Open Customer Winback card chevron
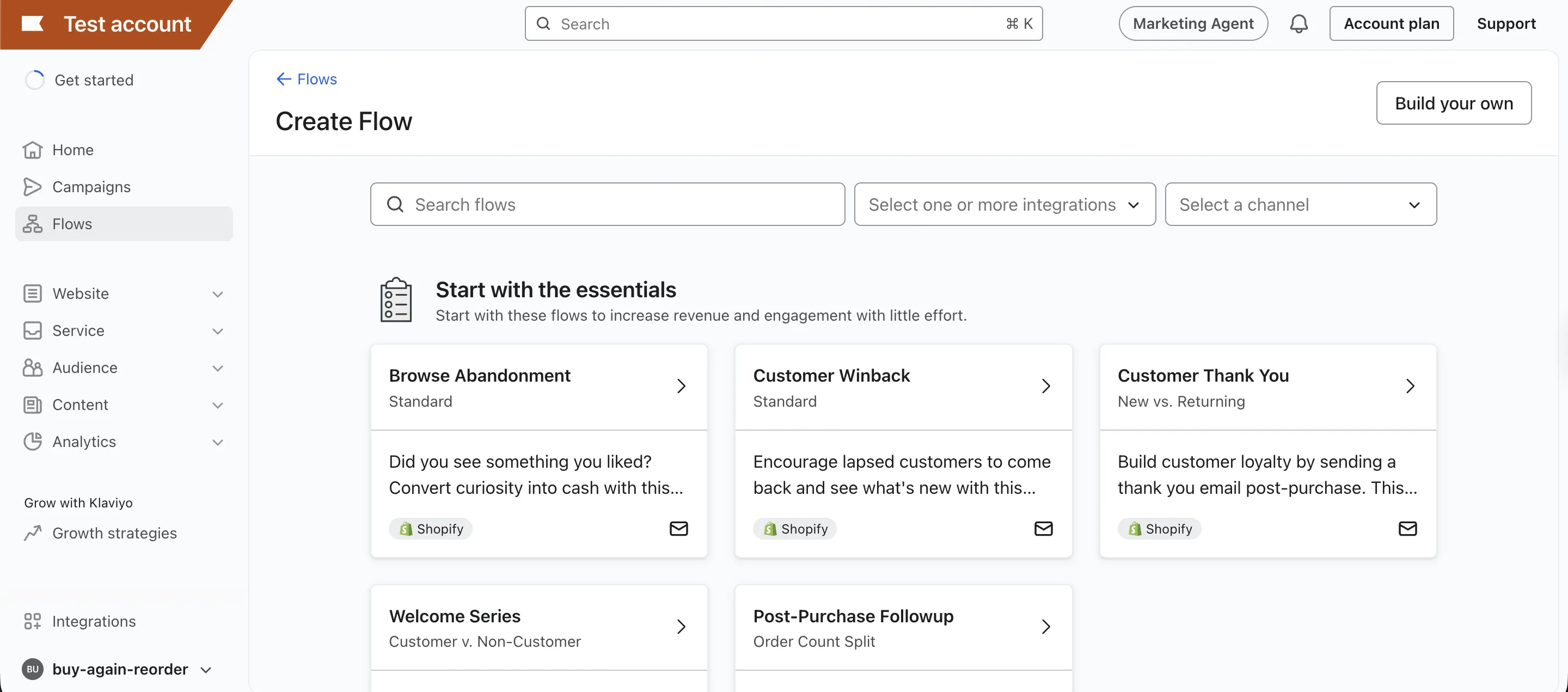The image size is (1568, 692). (1046, 387)
